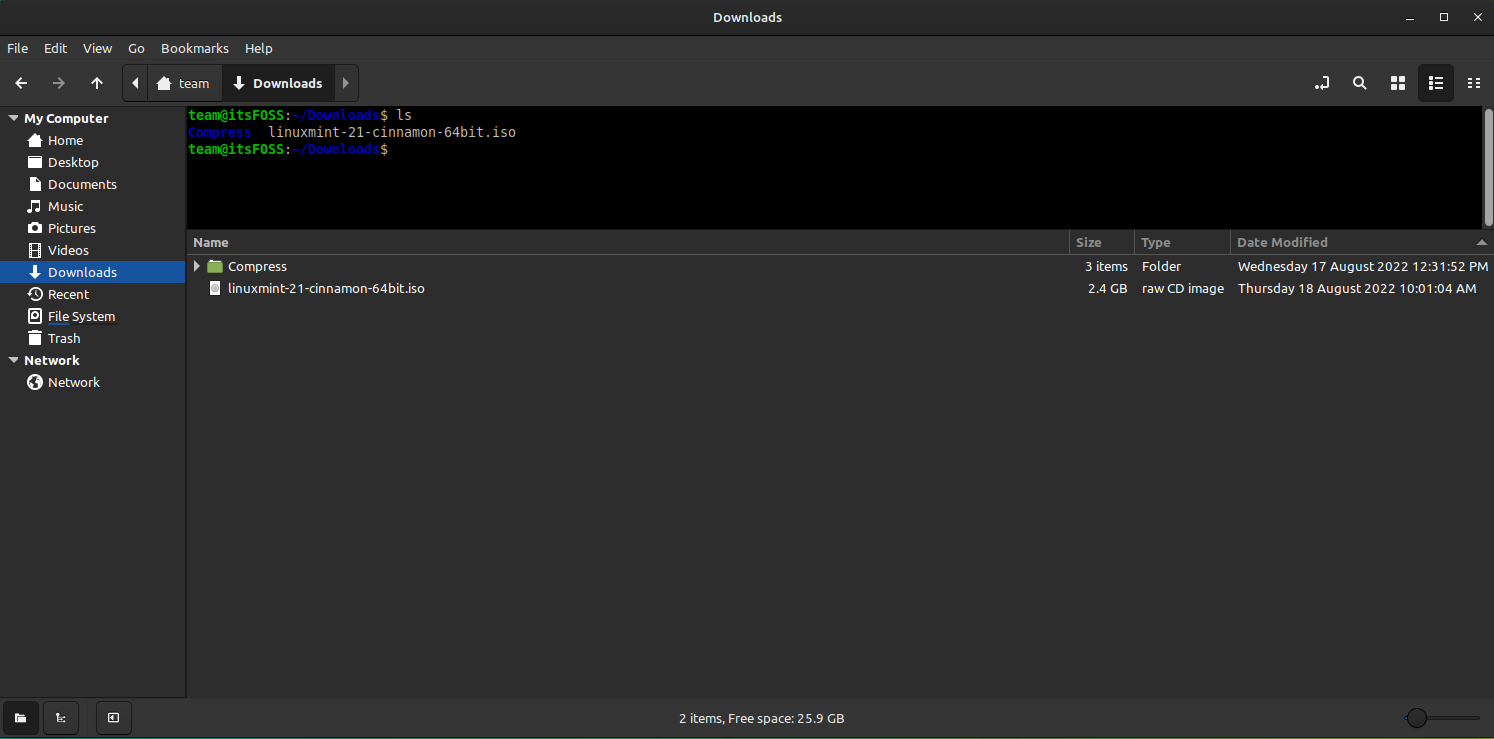Navigate back with the back arrow
This screenshot has width=1494, height=739.
coord(20,83)
